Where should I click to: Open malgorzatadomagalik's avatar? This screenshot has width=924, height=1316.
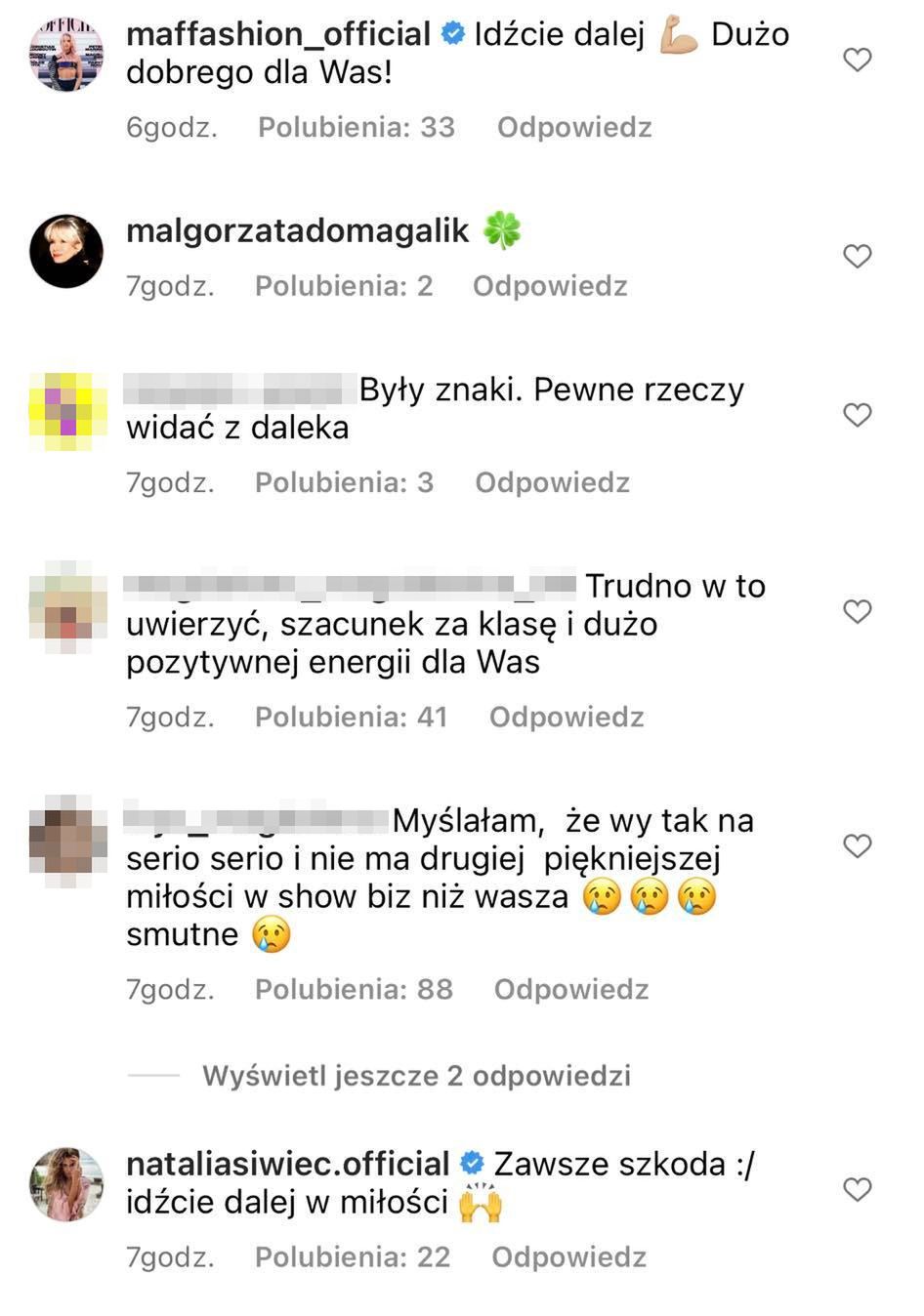[66, 251]
